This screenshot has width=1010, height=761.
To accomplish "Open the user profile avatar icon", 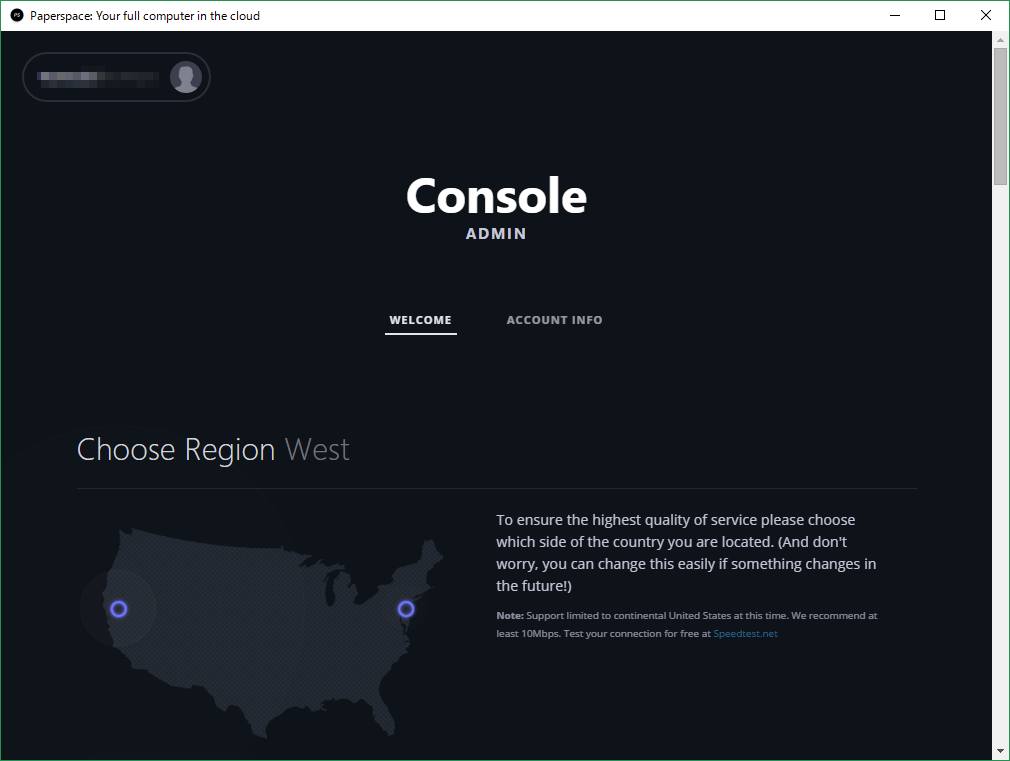I will pos(186,77).
